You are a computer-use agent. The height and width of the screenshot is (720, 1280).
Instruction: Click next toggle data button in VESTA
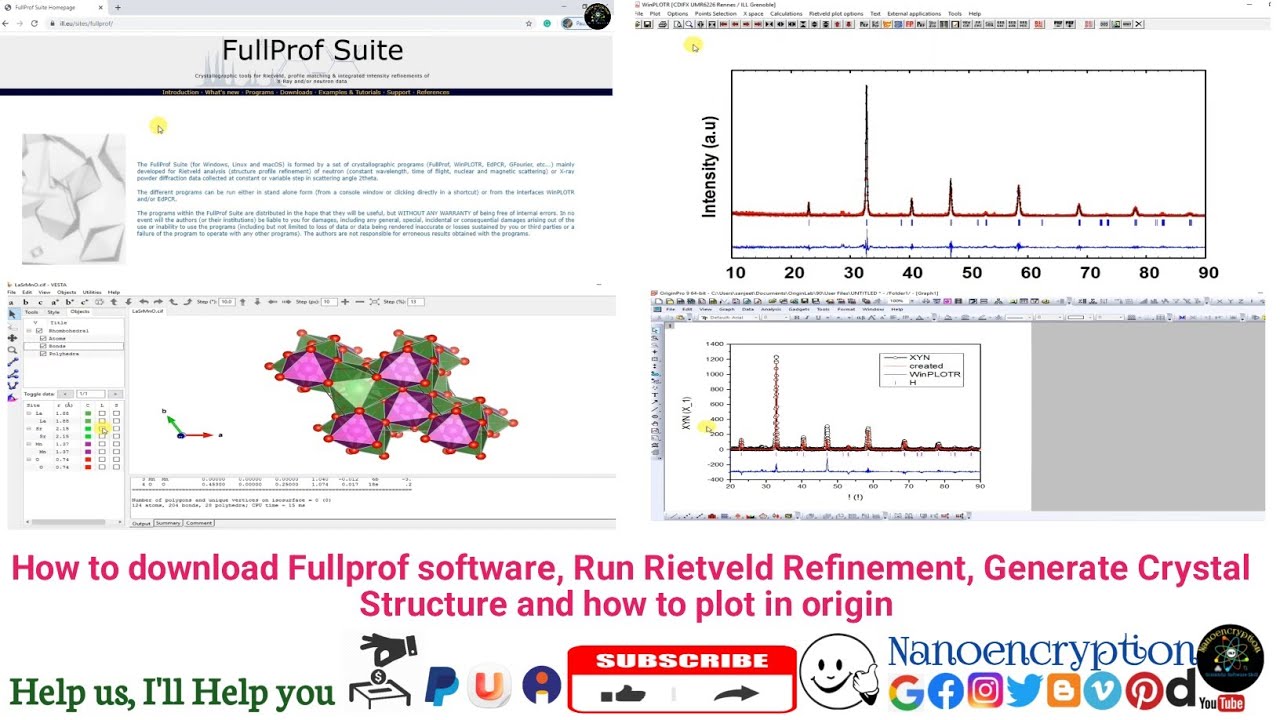point(115,394)
